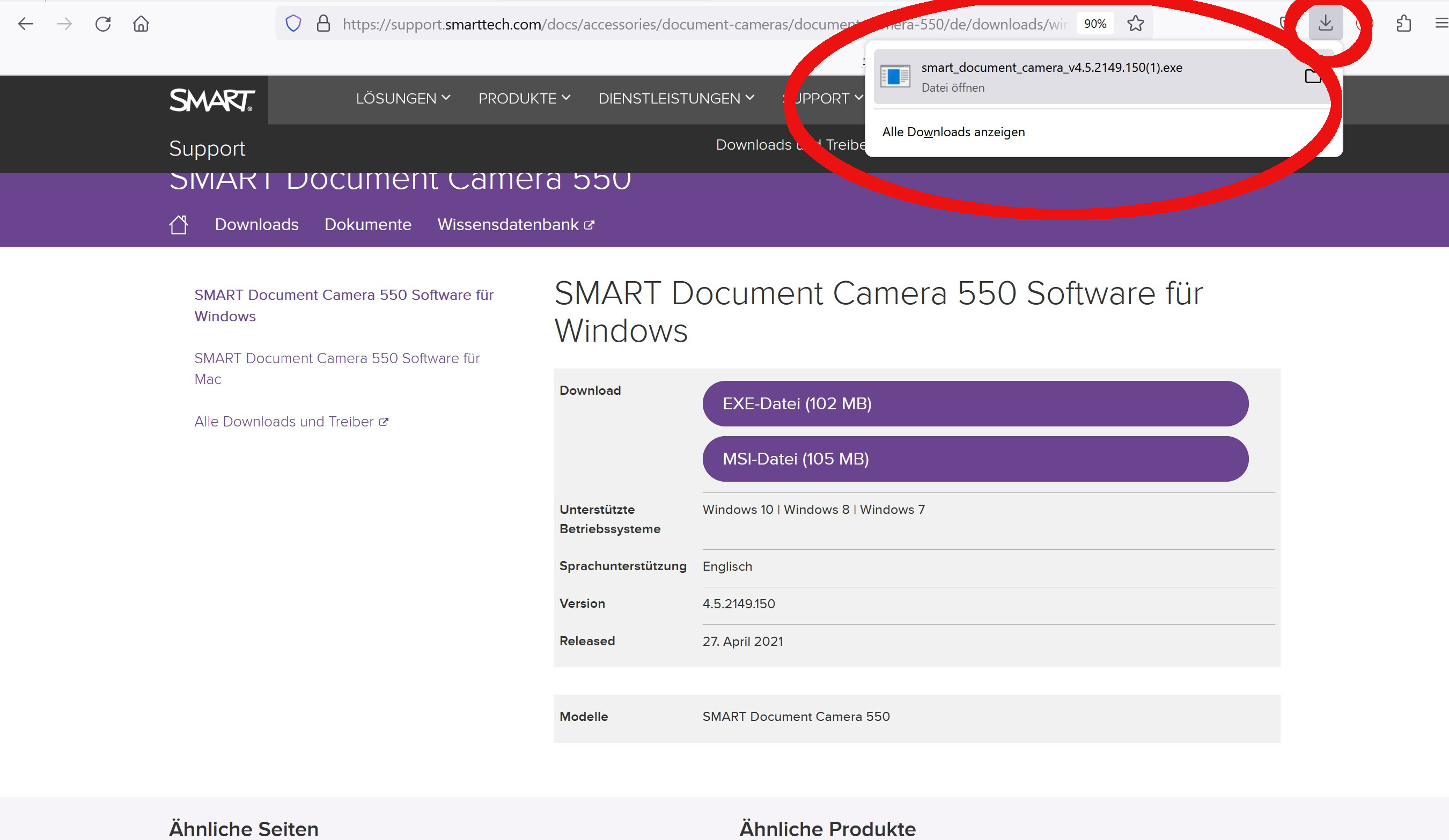This screenshot has height=840, width=1449.
Task: Expand the LÖSUNGEN menu
Action: [x=403, y=98]
